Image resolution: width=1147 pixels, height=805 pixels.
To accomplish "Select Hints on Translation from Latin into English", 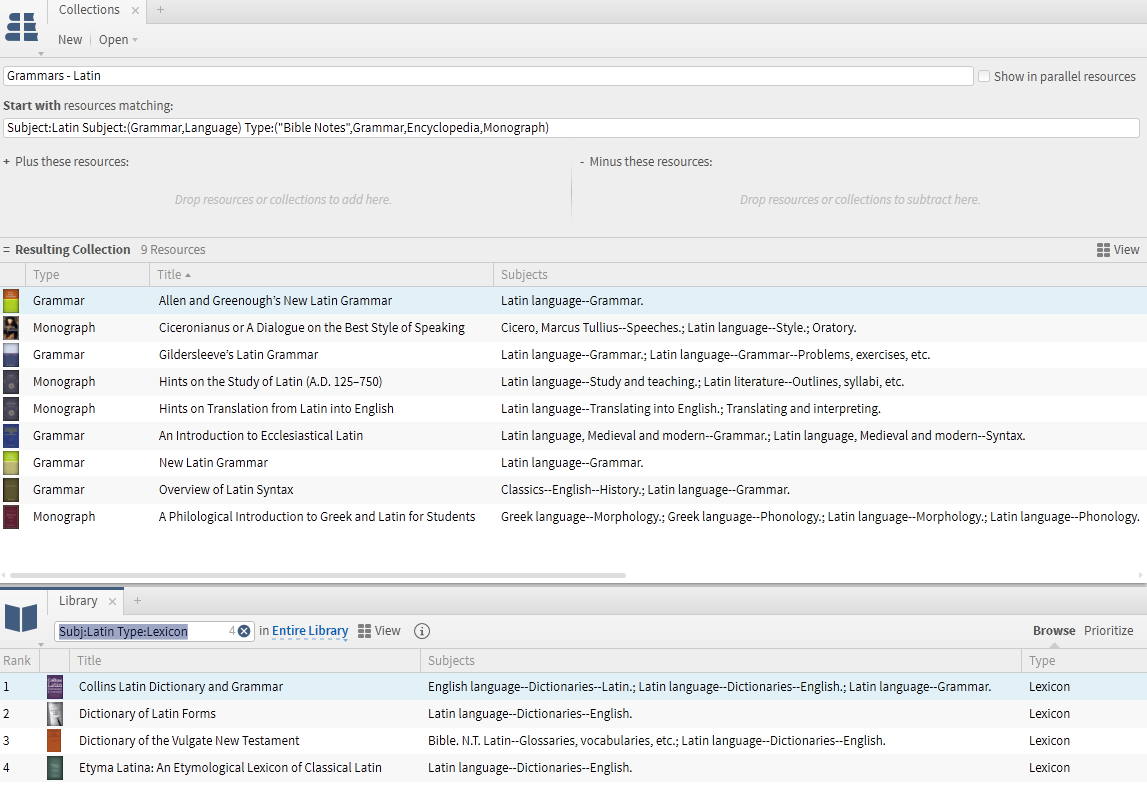I will point(276,408).
